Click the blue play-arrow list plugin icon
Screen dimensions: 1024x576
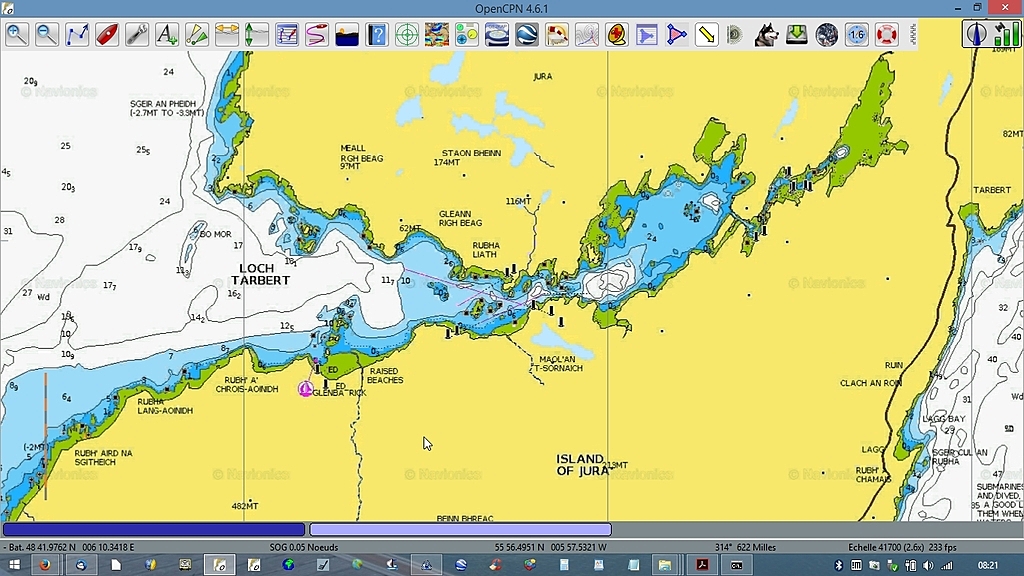point(647,35)
